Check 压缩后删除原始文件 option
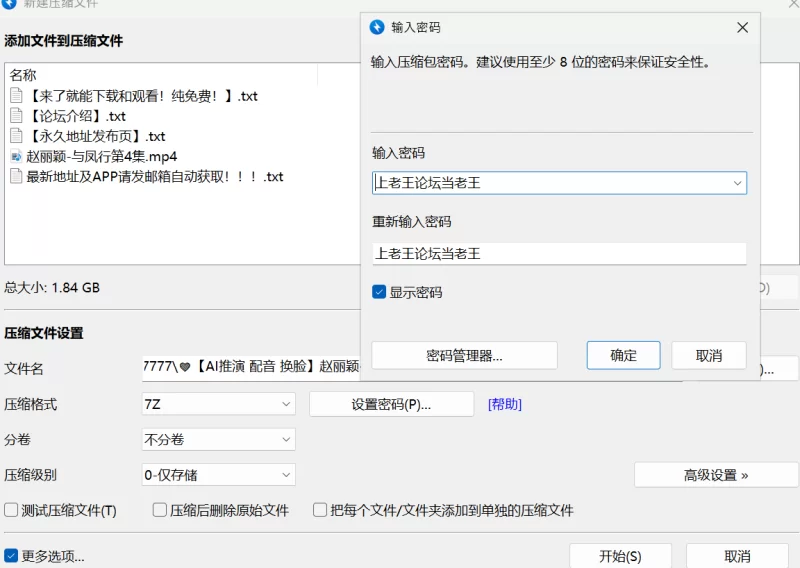 (x=160, y=510)
